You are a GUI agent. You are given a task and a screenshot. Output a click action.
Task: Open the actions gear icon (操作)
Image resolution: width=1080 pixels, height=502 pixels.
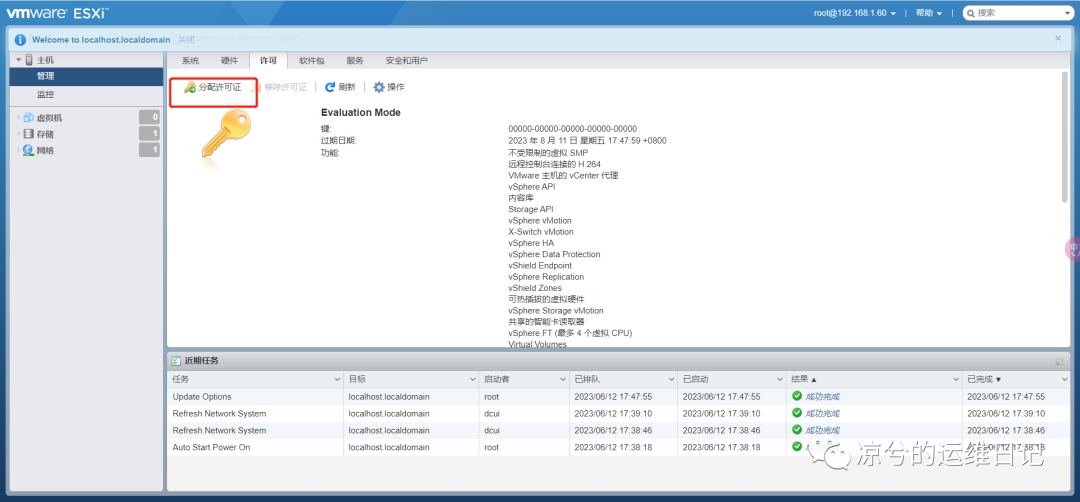click(x=379, y=87)
